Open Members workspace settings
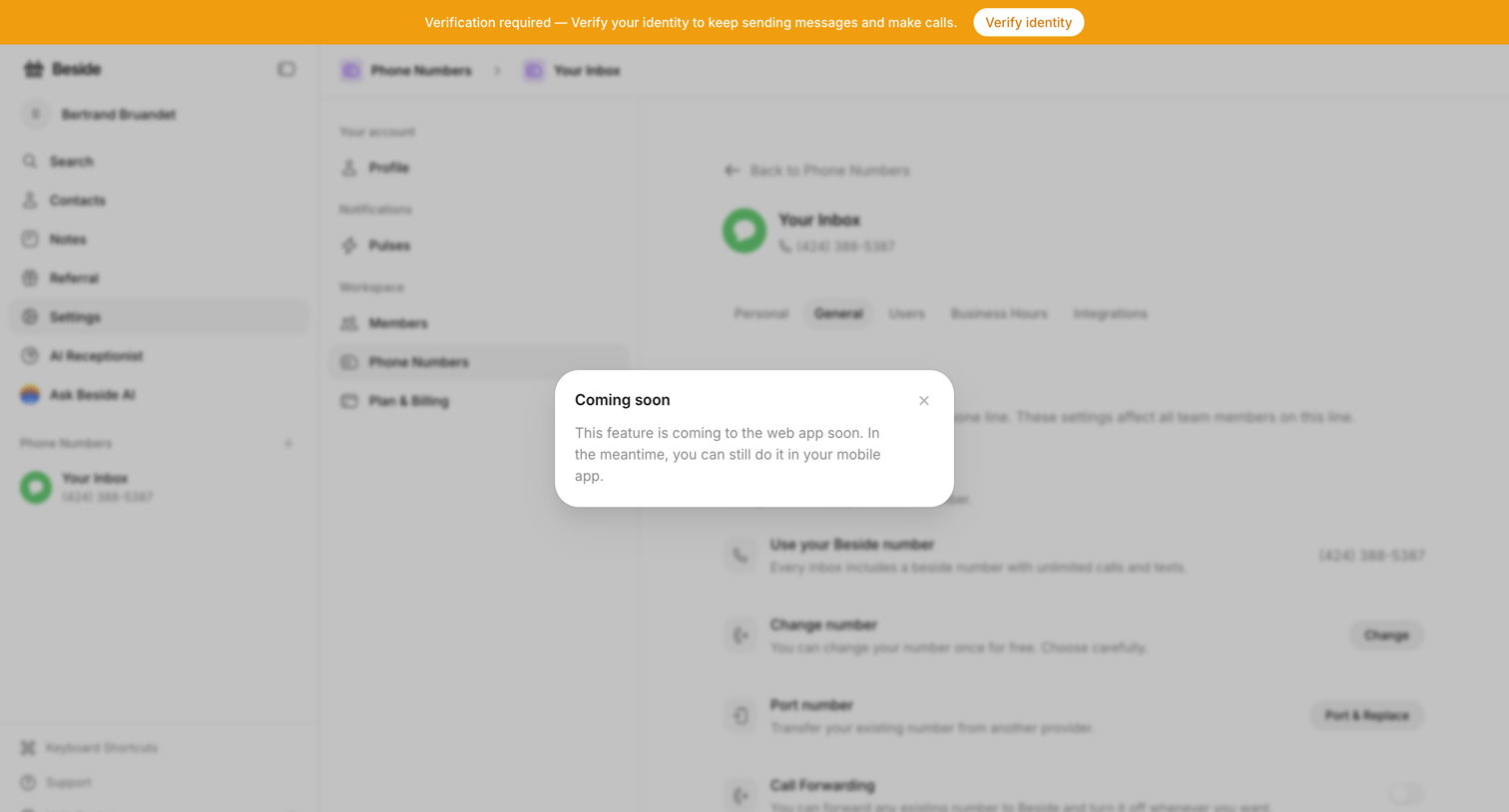Image resolution: width=1509 pixels, height=812 pixels. [x=479, y=323]
